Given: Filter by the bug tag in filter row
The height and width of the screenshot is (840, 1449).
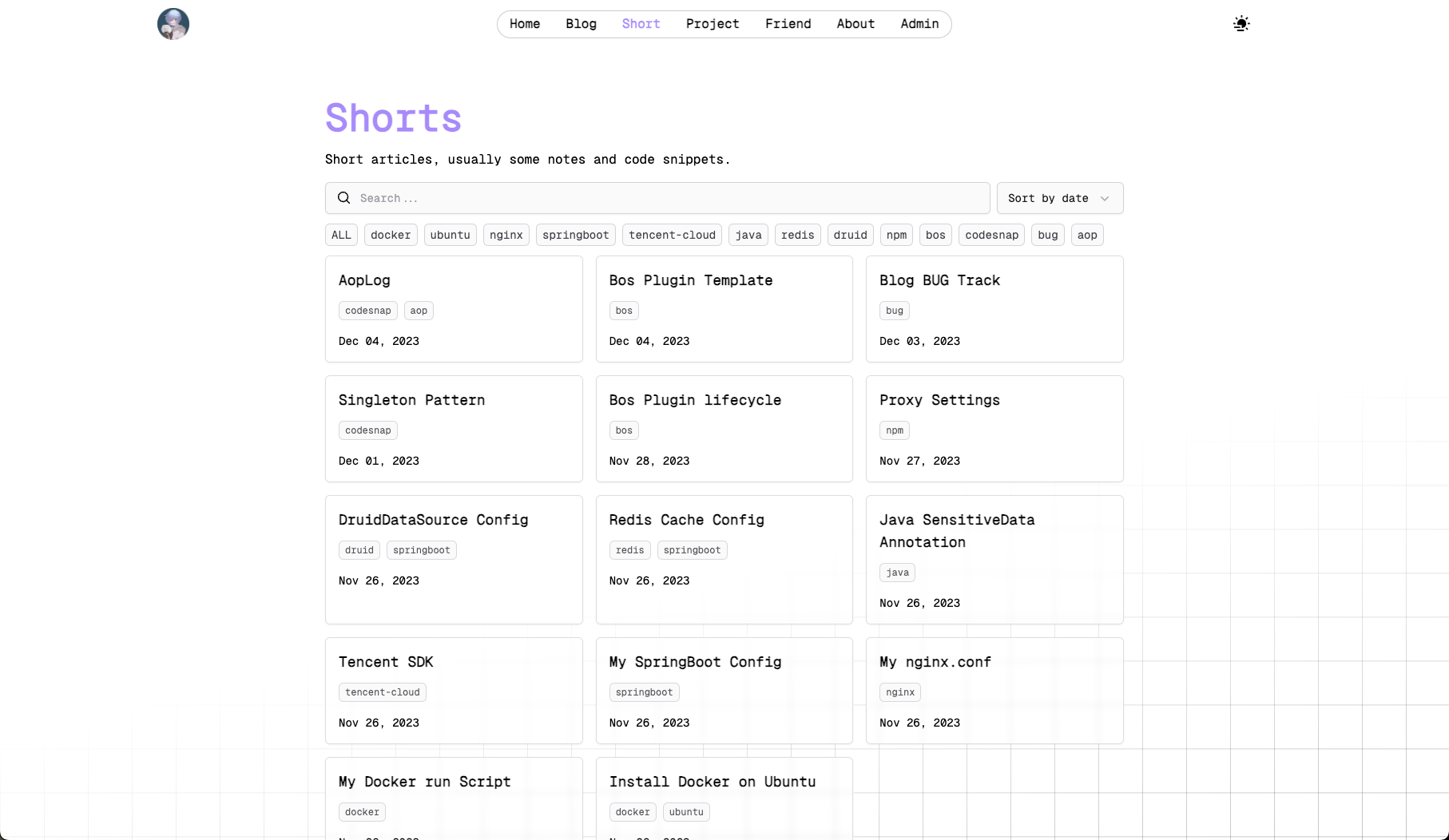Looking at the screenshot, I should point(1048,235).
